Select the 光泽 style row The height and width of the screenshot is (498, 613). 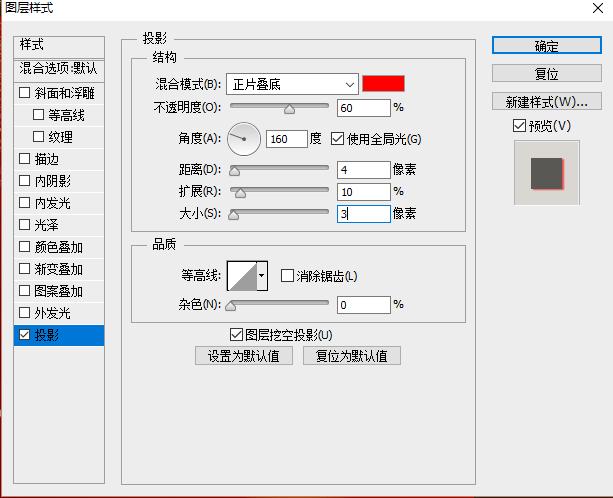[x=59, y=225]
